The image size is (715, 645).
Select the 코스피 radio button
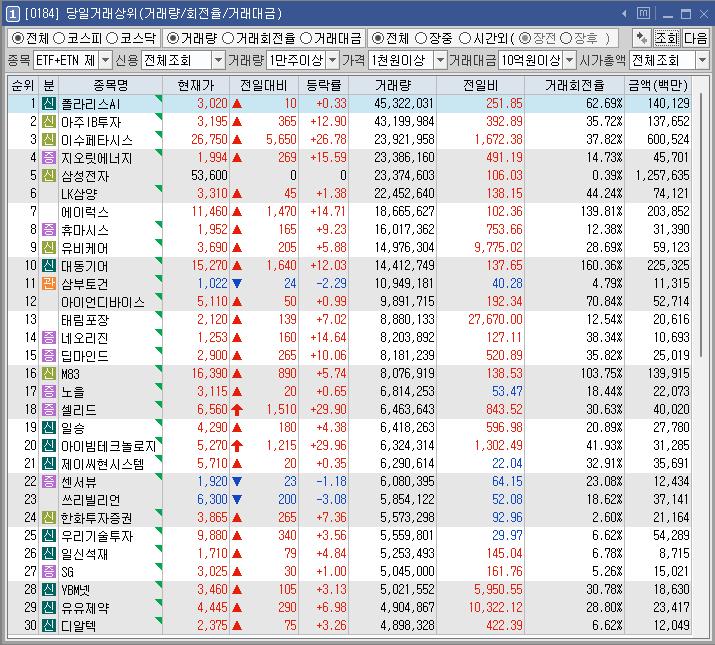(x=59, y=38)
